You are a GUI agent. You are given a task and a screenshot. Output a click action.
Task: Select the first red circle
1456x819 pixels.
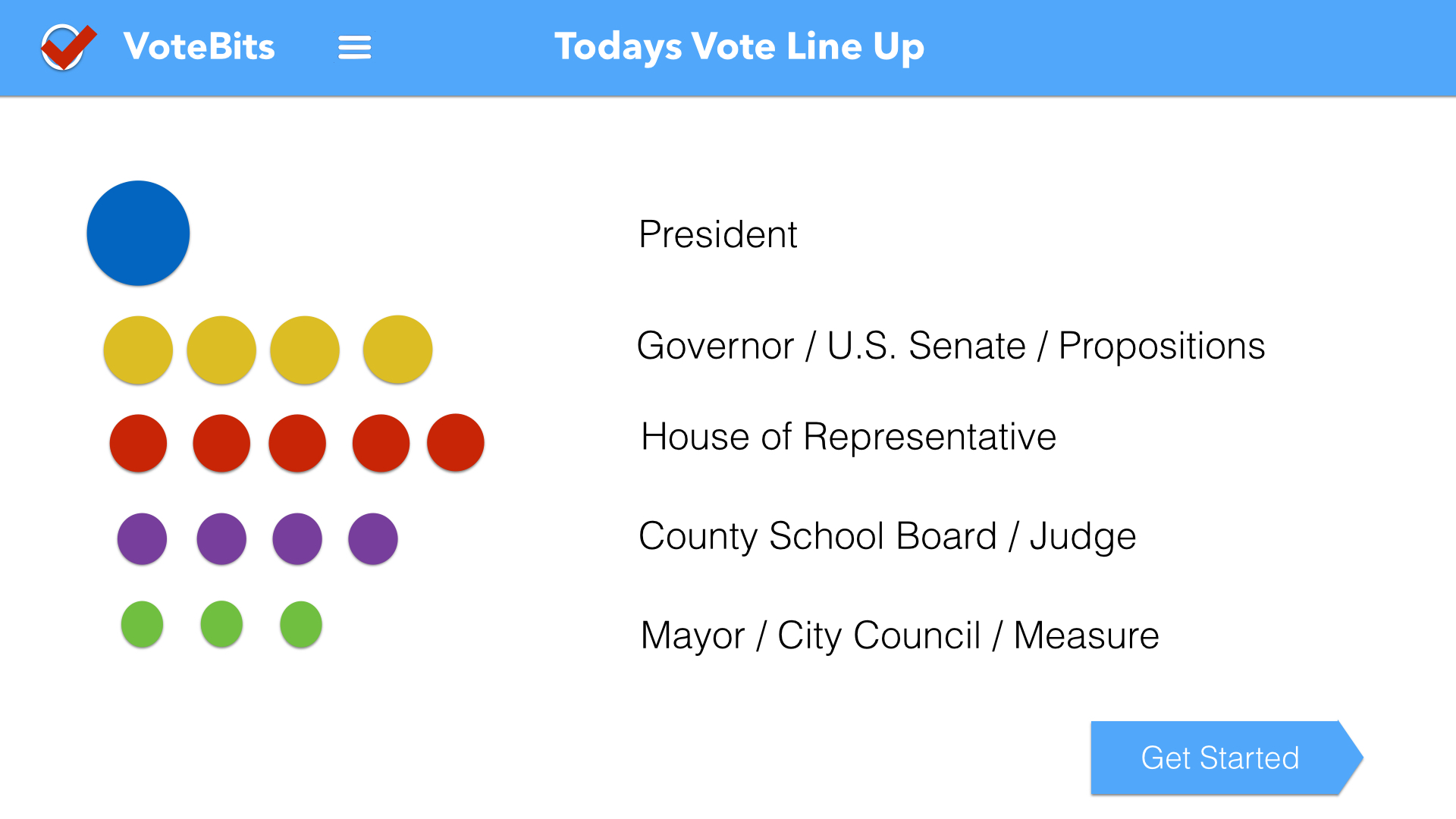click(x=138, y=443)
